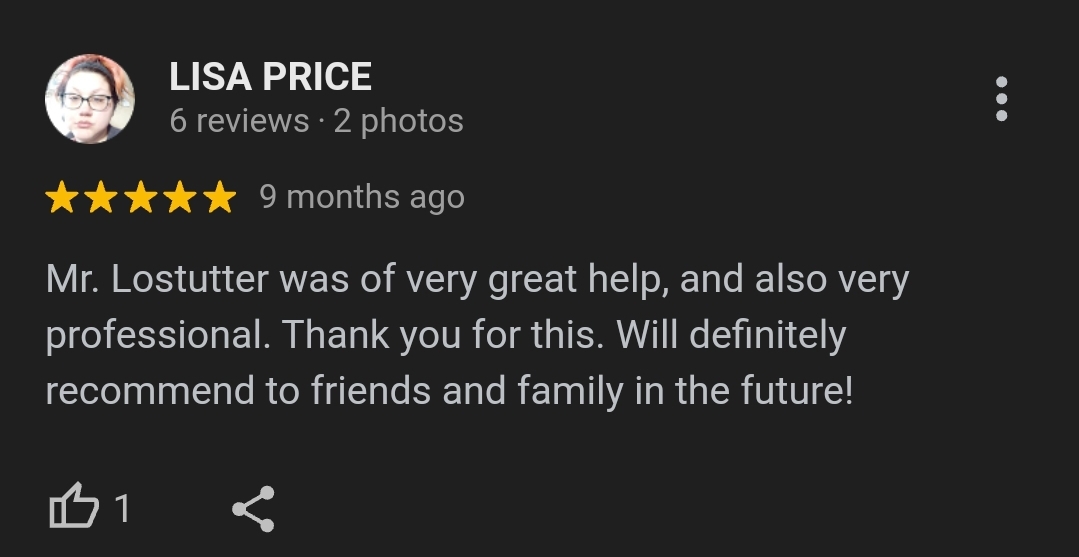Click the third yellow rating star
Viewport: 1079px width, 557px height.
pos(140,198)
